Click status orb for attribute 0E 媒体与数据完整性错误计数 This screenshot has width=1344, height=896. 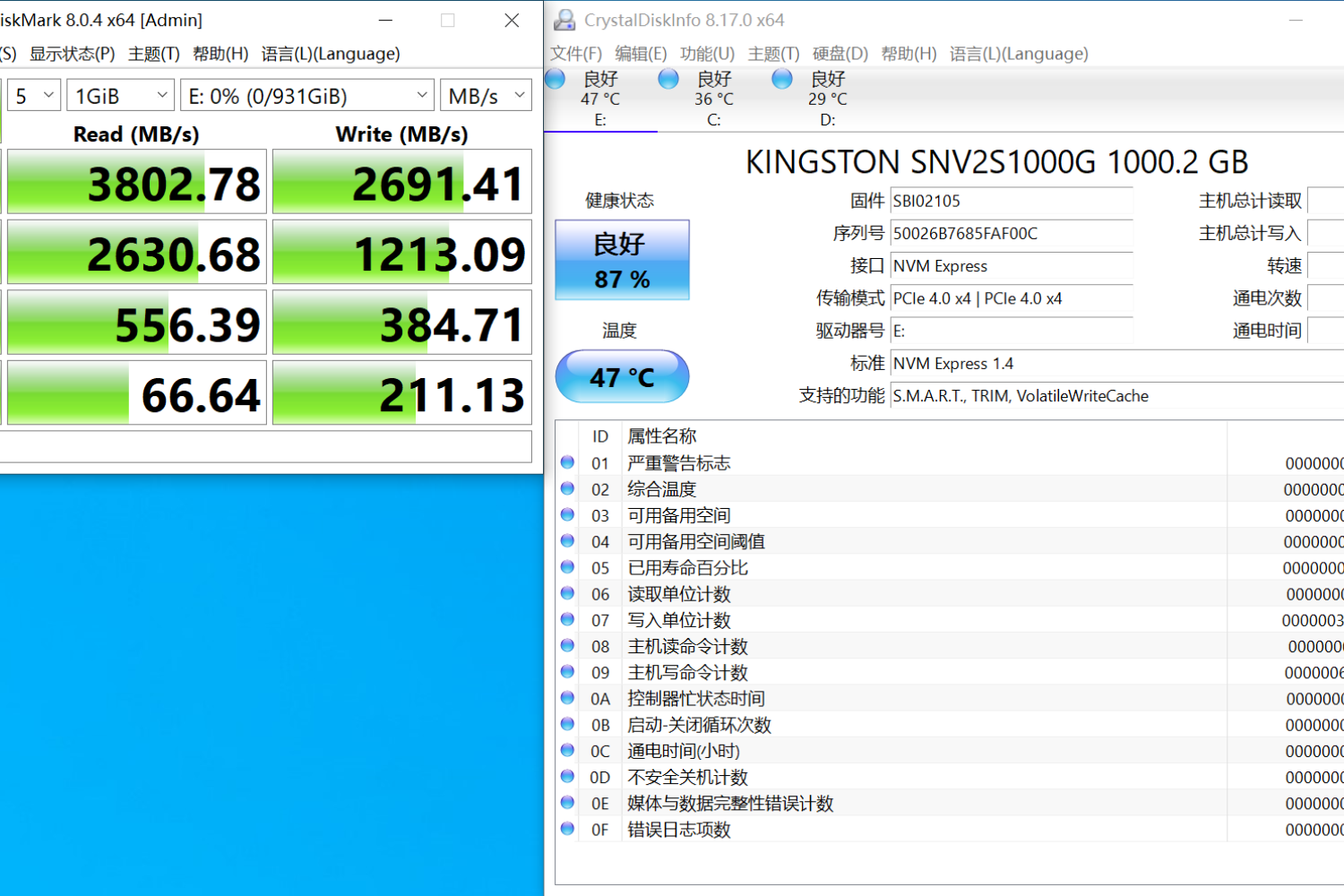[567, 802]
